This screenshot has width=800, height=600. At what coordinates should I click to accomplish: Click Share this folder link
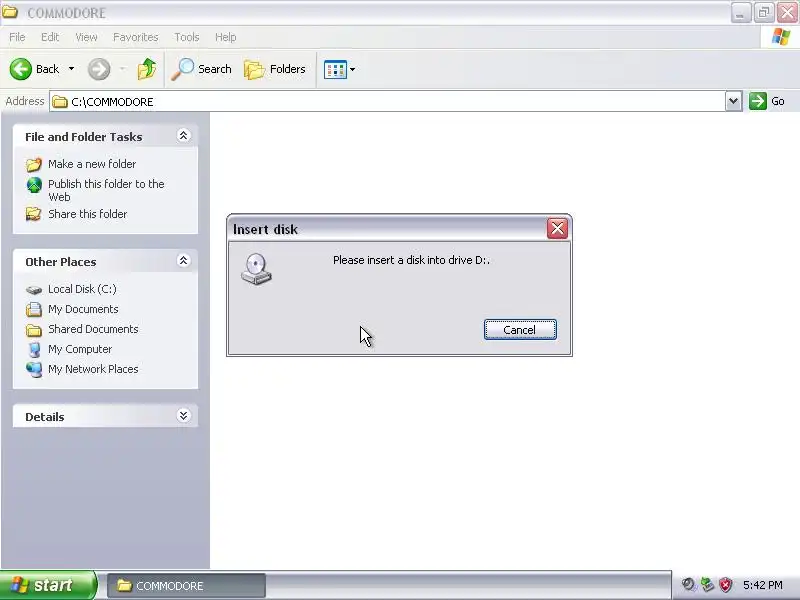87,214
